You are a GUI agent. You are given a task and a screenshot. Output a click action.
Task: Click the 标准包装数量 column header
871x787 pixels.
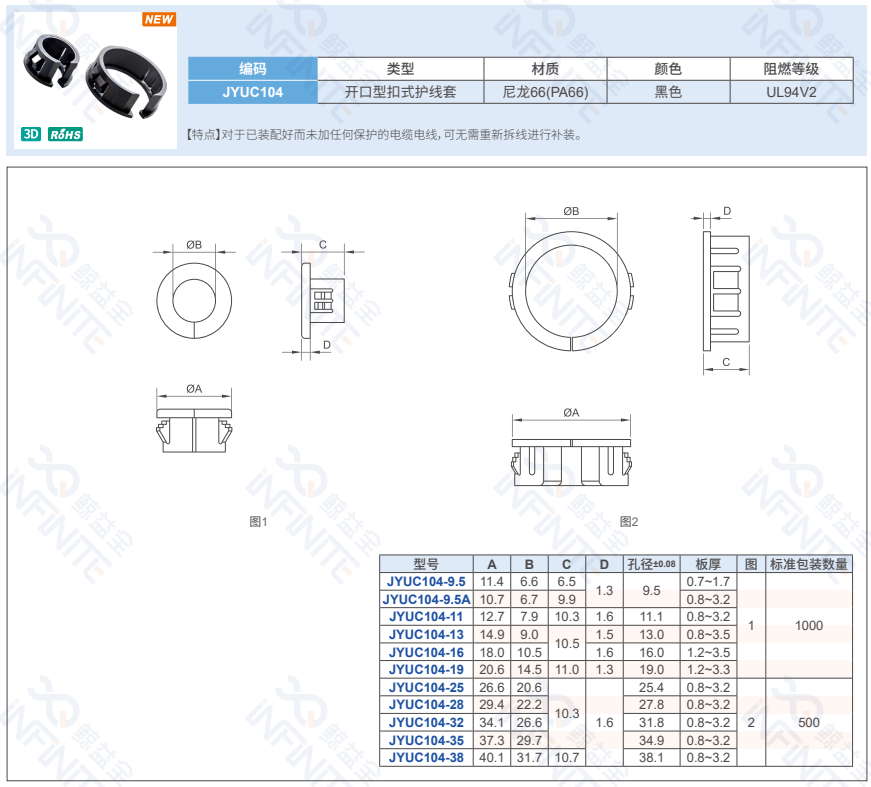coord(808,564)
